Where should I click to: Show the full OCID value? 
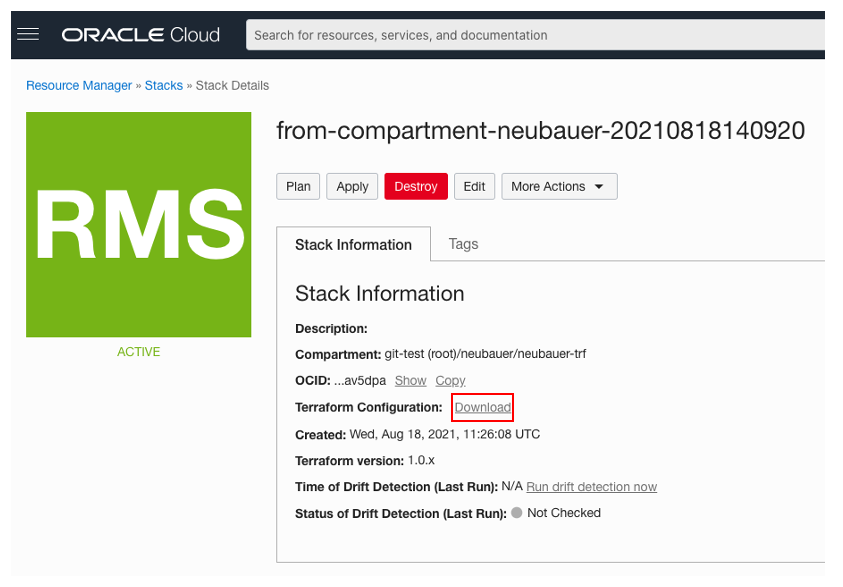[x=410, y=381]
